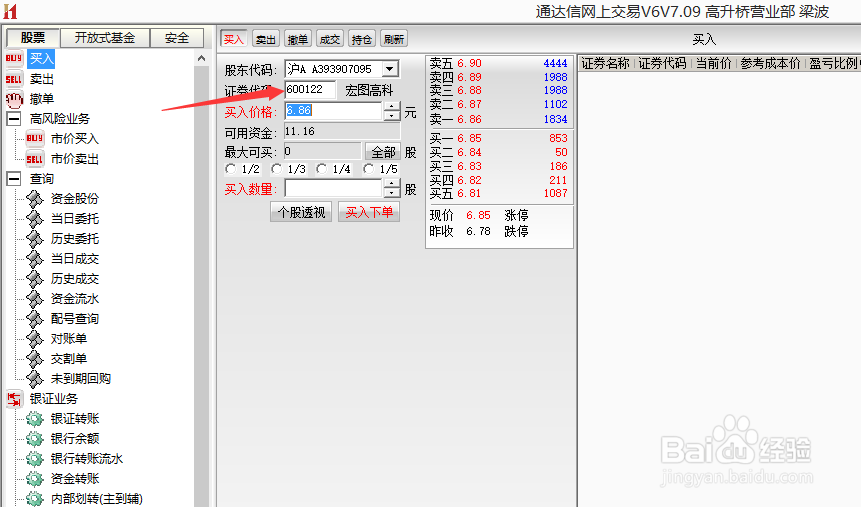This screenshot has width=861, height=507.
Task: Open the 撤单 toolbar tab
Action: (298, 39)
